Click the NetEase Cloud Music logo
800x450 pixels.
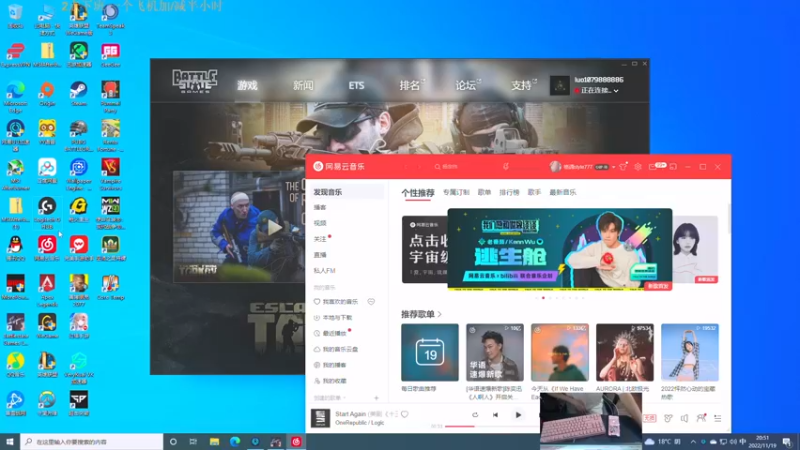[x=339, y=167]
